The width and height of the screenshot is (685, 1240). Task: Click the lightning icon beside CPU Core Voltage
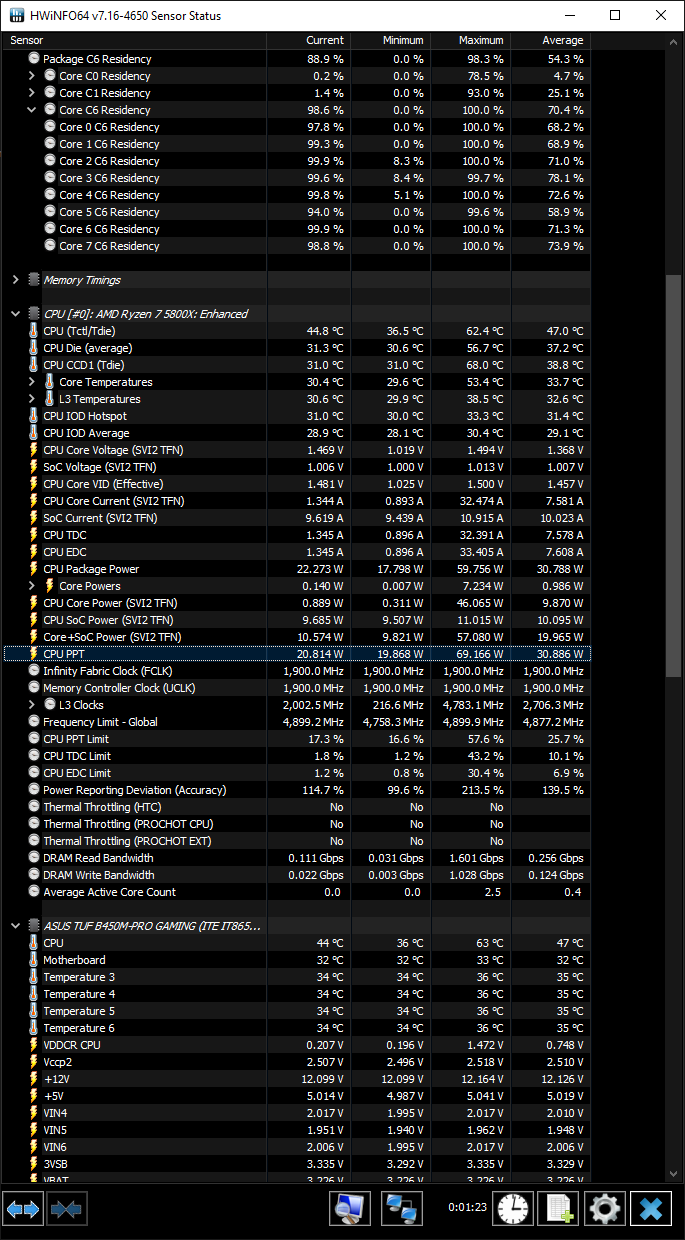click(34, 450)
